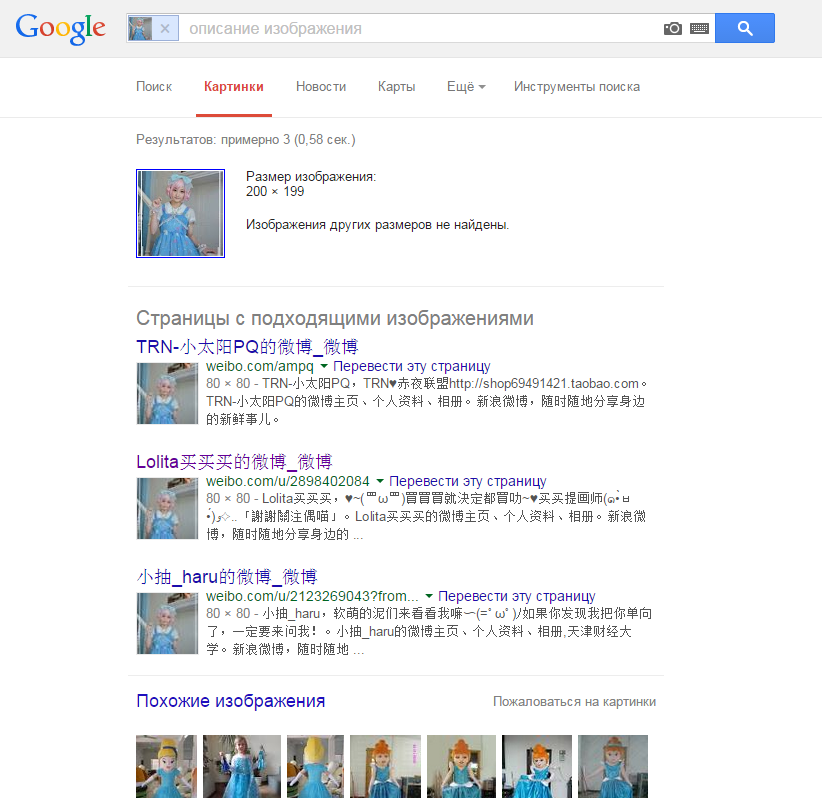Open the Lolita买买买 weibo result link
Image resolution: width=822 pixels, height=798 pixels.
tap(234, 461)
